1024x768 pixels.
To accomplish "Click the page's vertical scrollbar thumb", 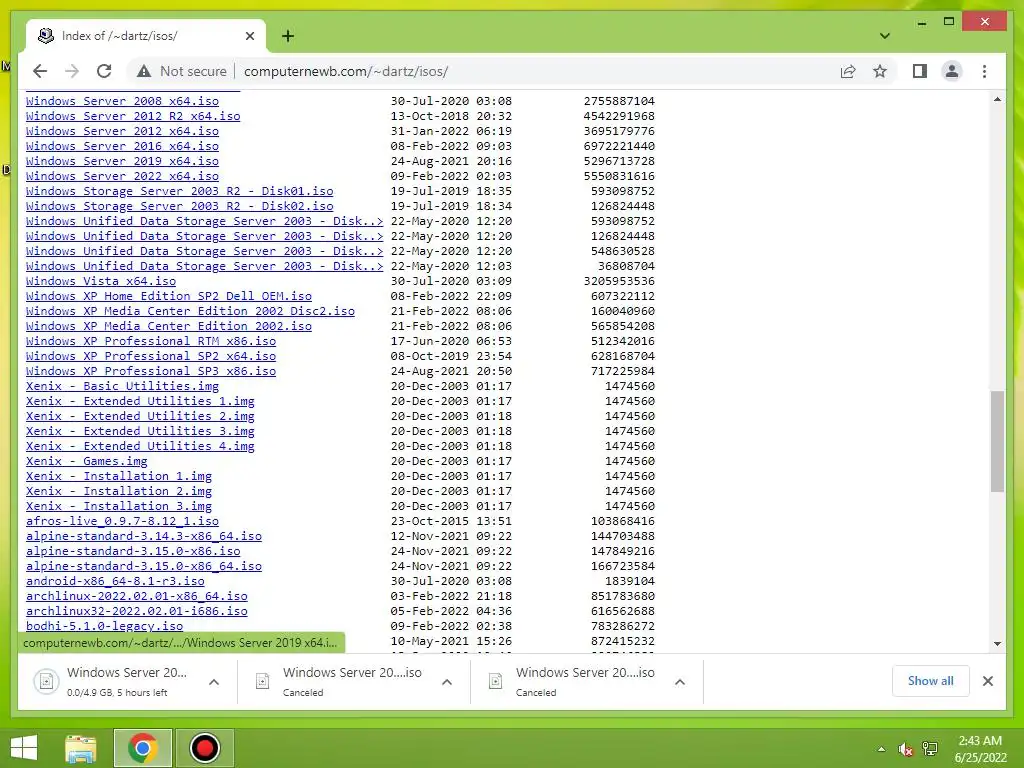I will tap(997, 441).
